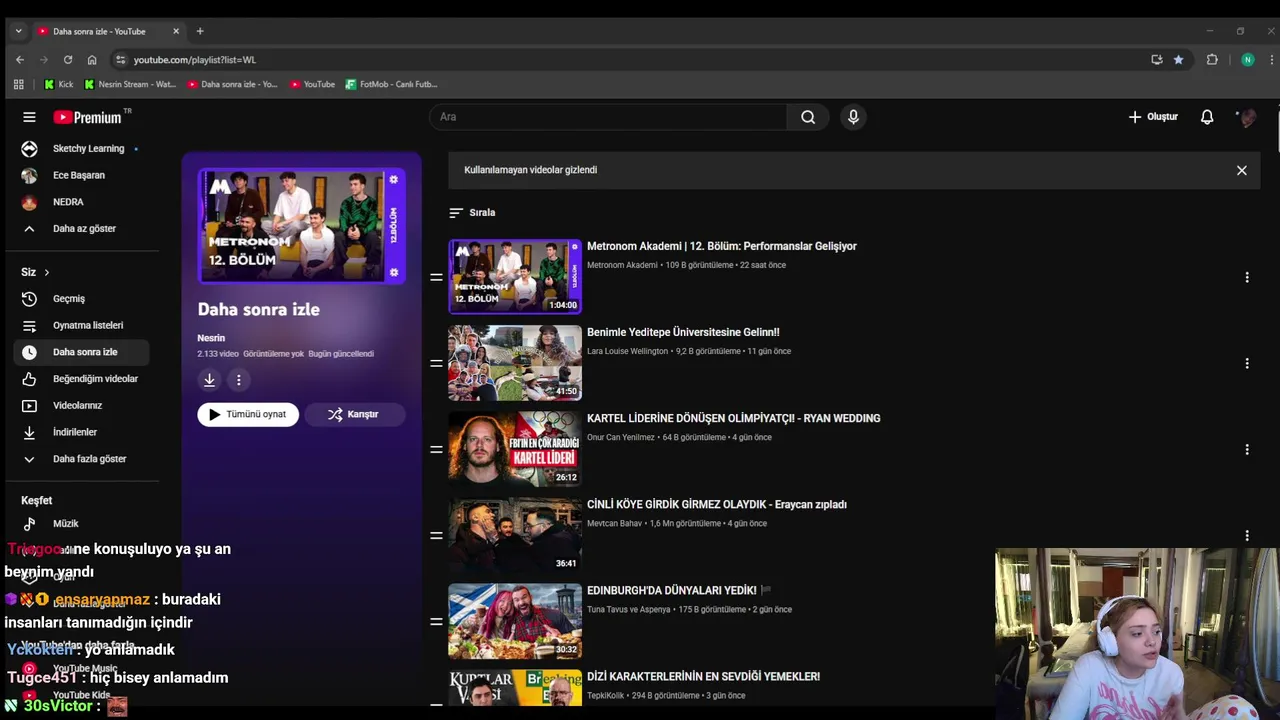Expand the 'Siz' section chevron
This screenshot has height=720, width=1280.
point(46,272)
